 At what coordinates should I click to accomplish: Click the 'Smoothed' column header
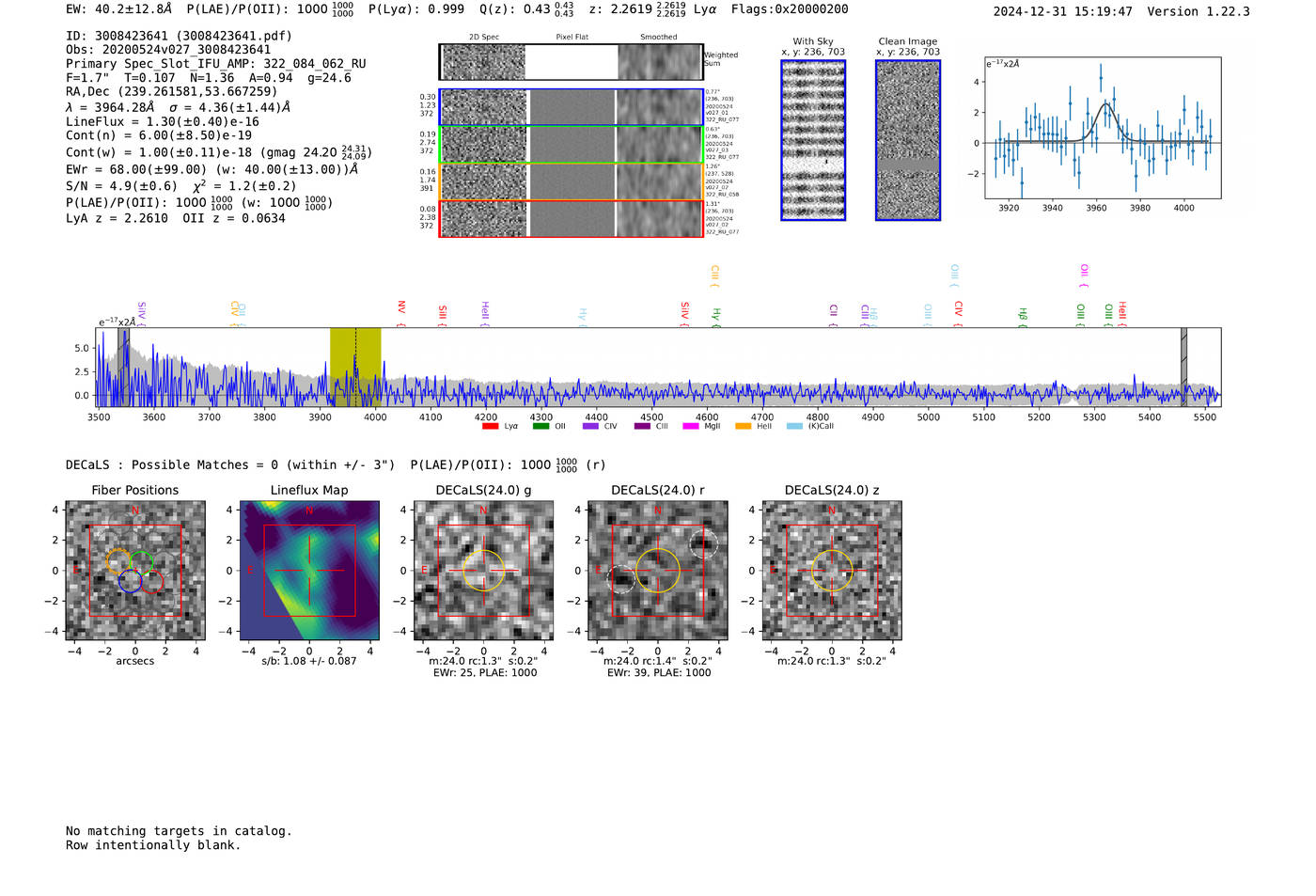(659, 38)
